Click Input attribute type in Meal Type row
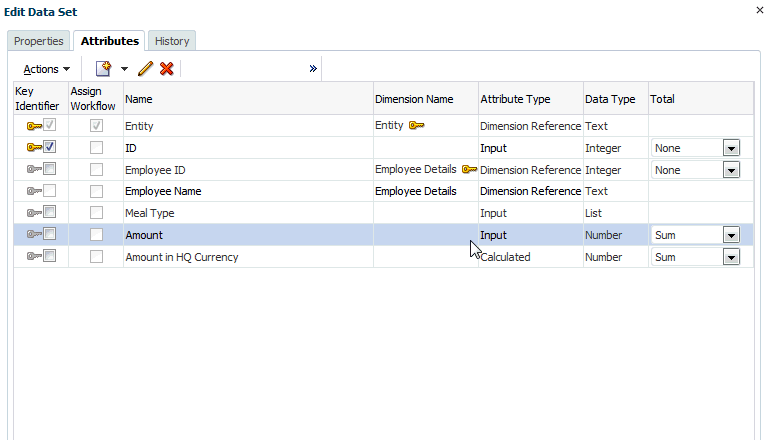This screenshot has height=440, width=764. click(493, 213)
